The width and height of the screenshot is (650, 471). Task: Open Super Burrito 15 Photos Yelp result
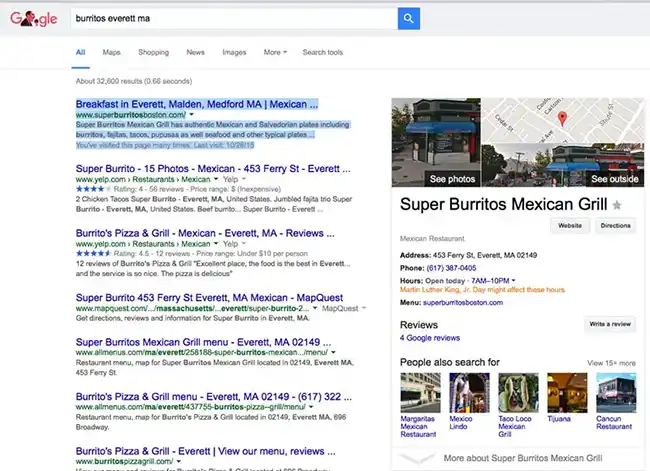213,169
